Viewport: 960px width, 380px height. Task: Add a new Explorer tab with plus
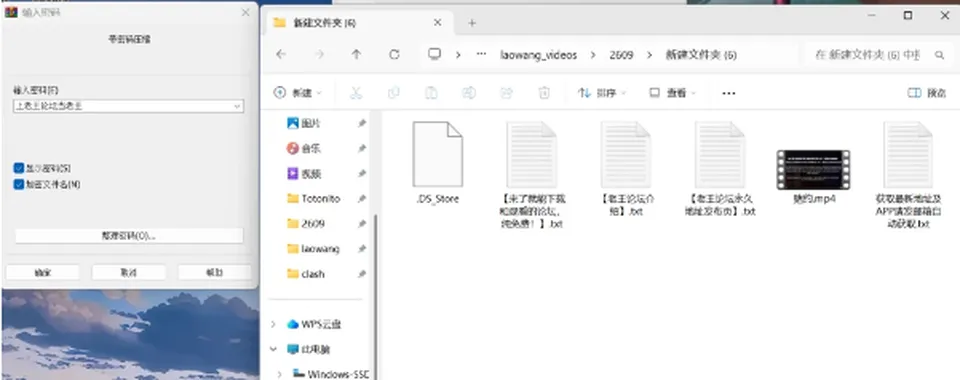[x=471, y=23]
